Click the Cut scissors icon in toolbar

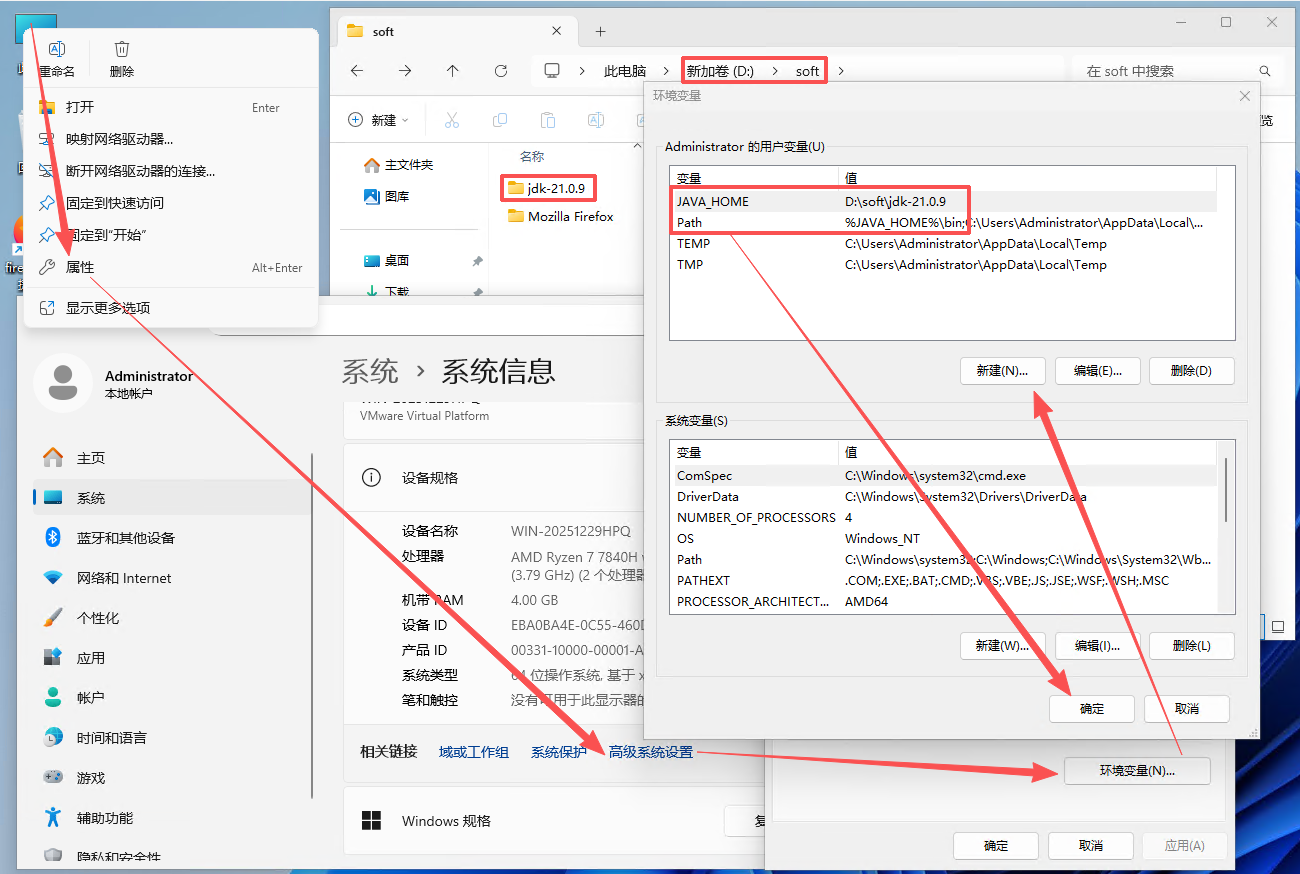point(451,120)
